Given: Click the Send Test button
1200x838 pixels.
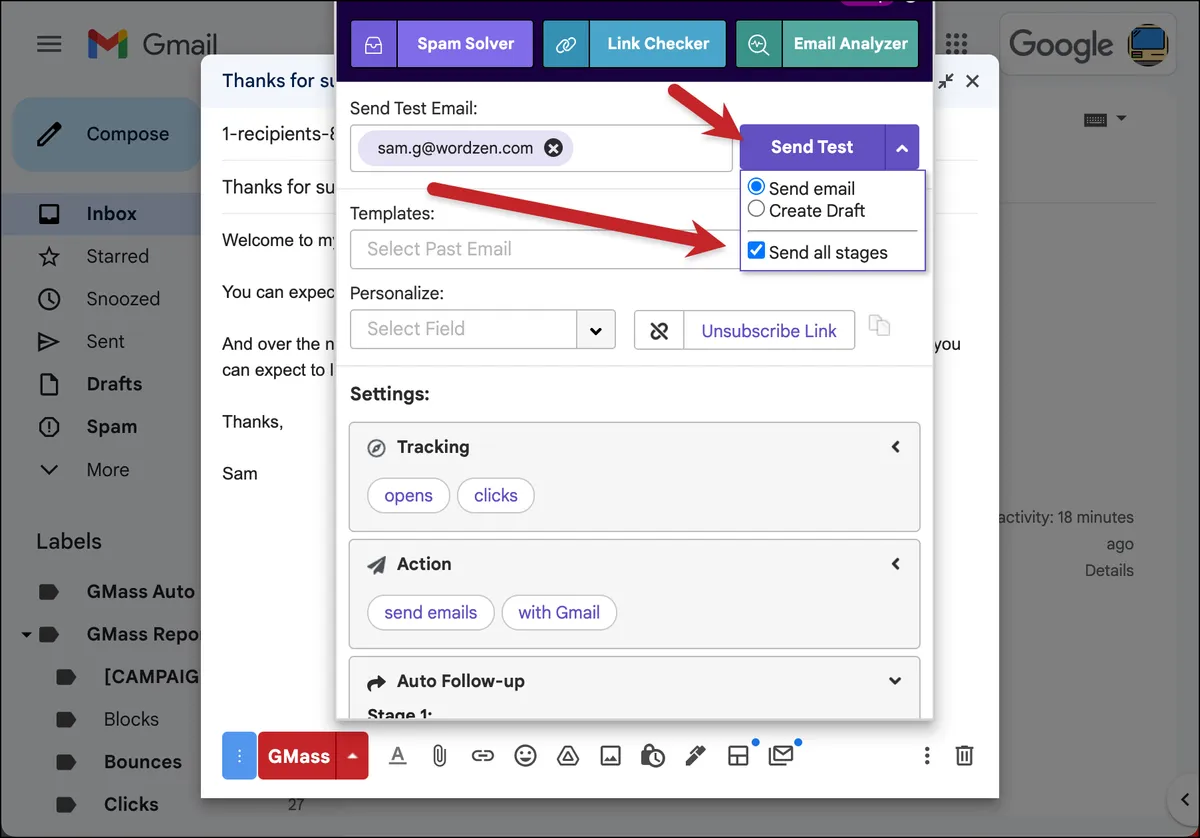Looking at the screenshot, I should point(812,147).
